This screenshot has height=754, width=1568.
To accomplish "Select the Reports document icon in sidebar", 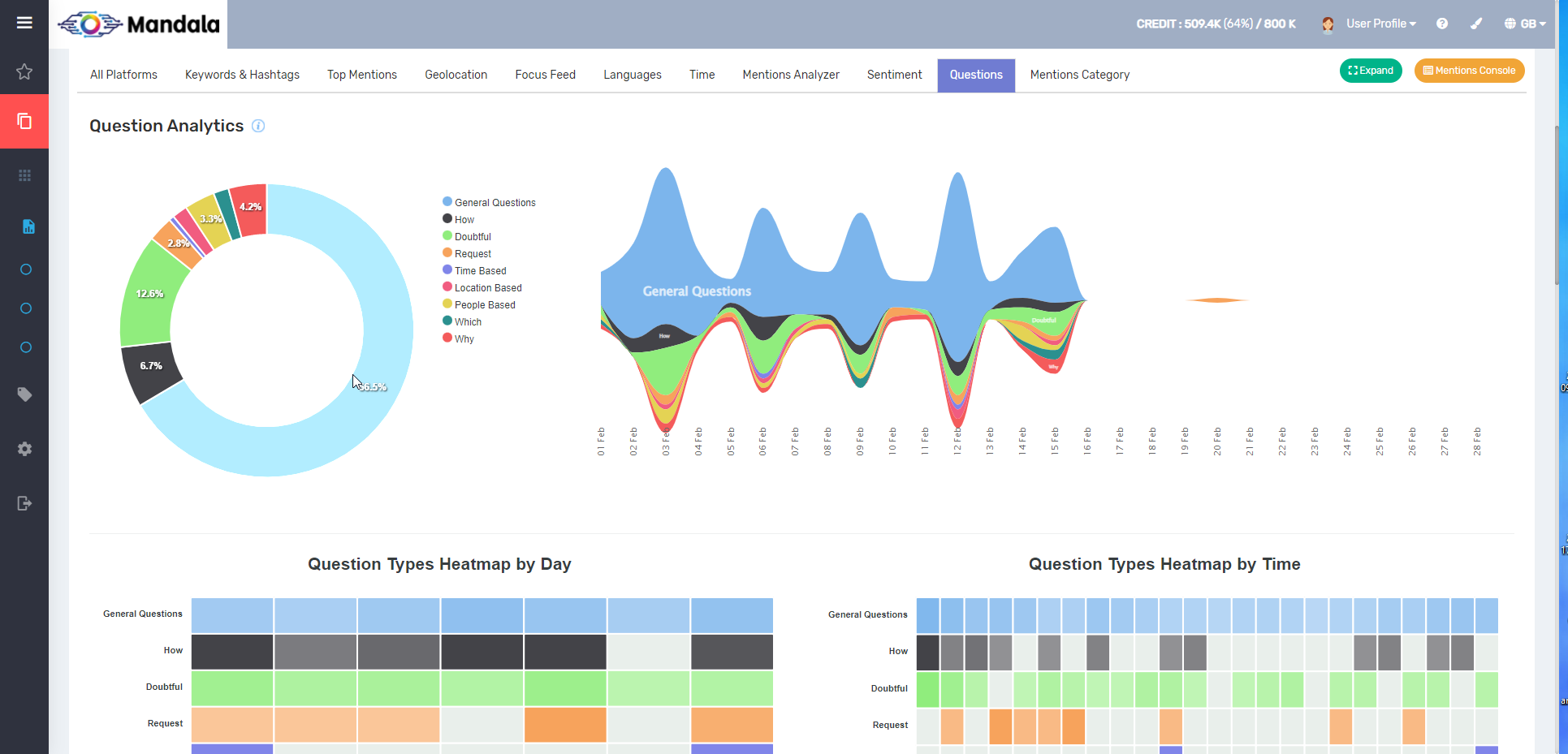I will (28, 227).
